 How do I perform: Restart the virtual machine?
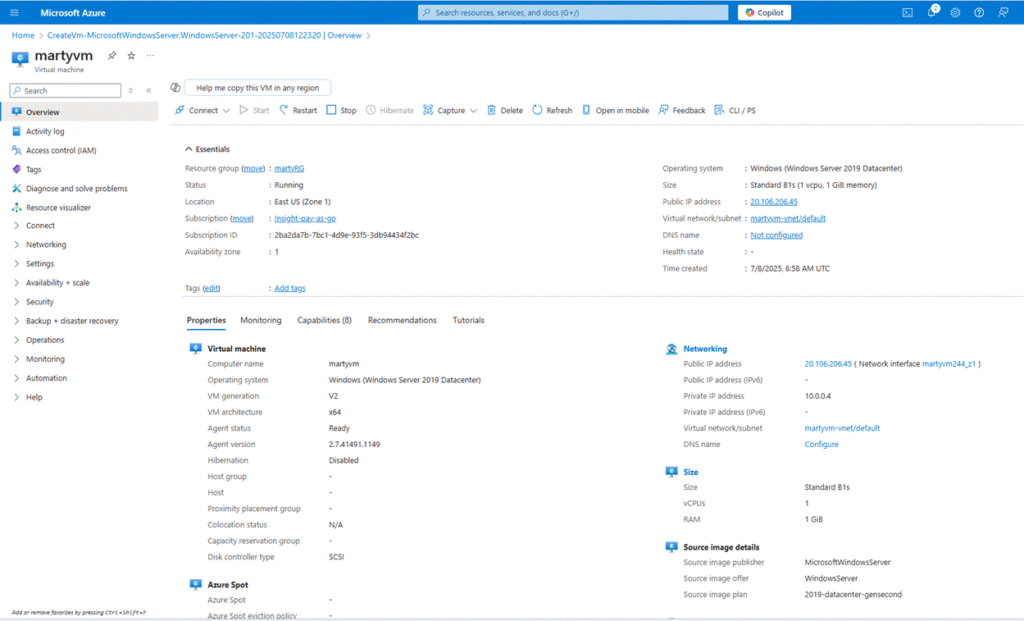298,110
